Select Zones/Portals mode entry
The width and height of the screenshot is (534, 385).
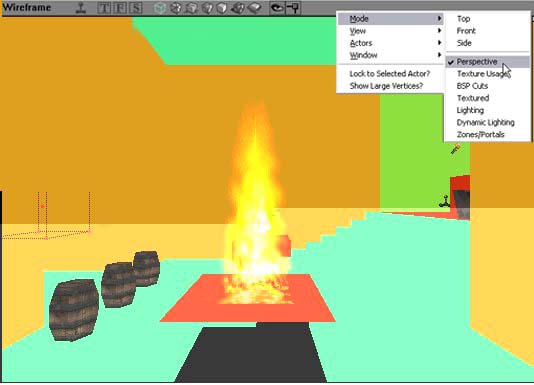tap(480, 135)
